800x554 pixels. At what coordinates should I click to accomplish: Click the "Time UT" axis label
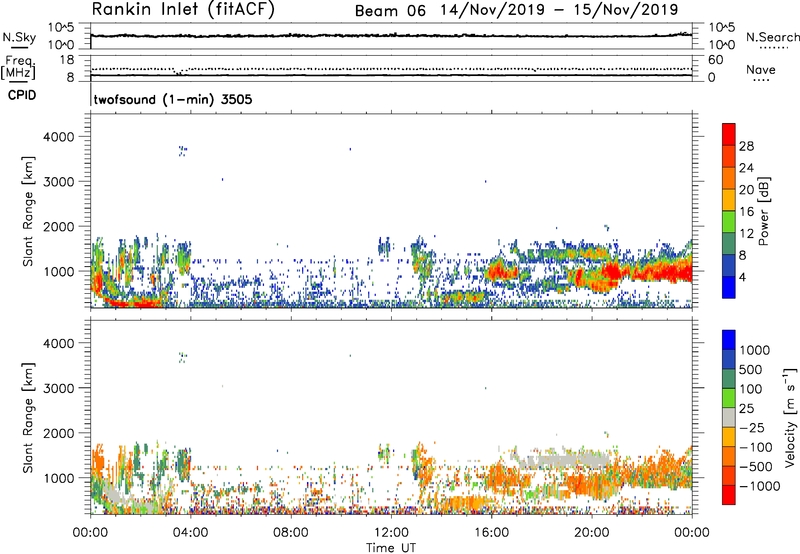coord(391,548)
